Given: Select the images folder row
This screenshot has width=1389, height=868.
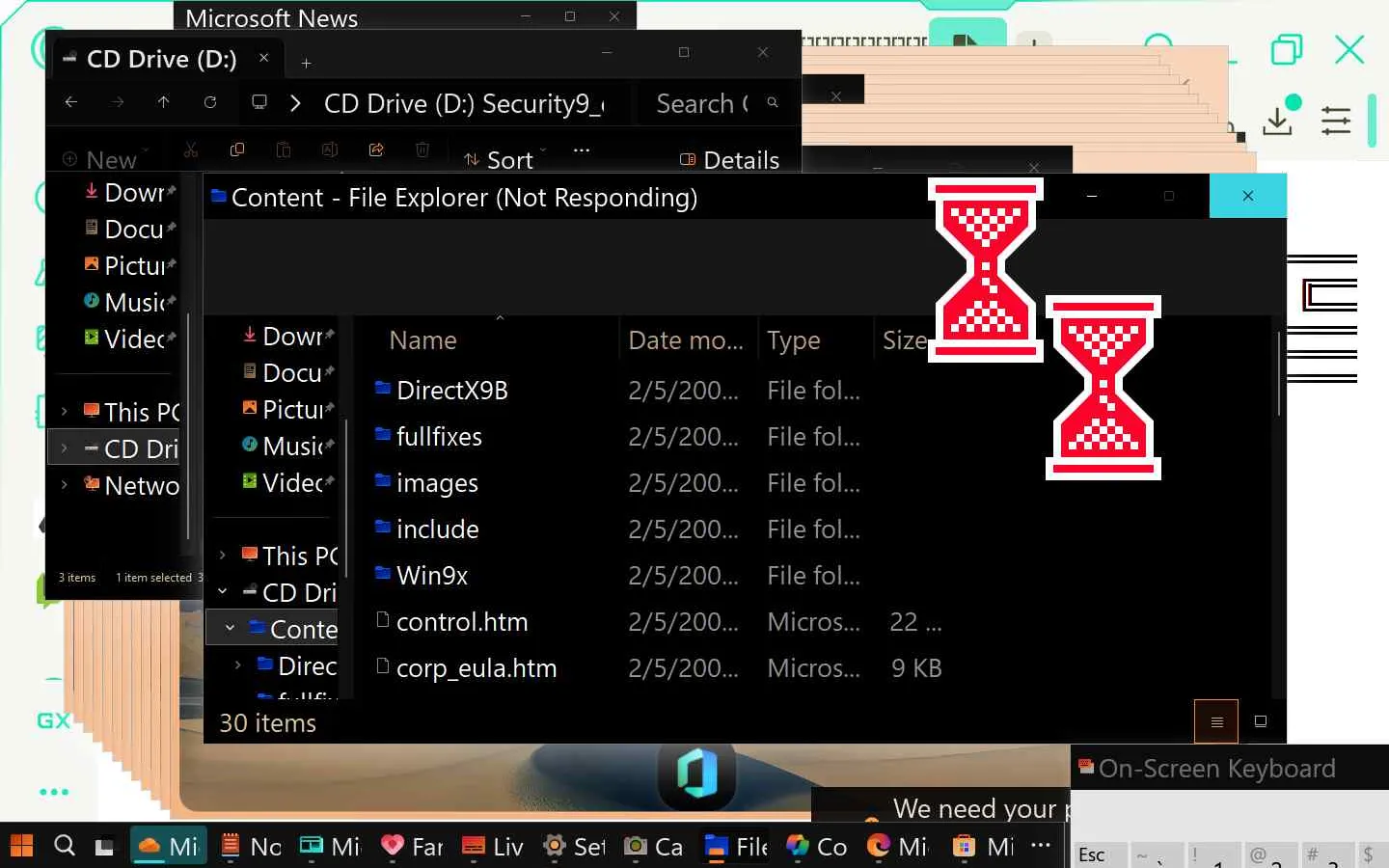Looking at the screenshot, I should tap(658, 483).
